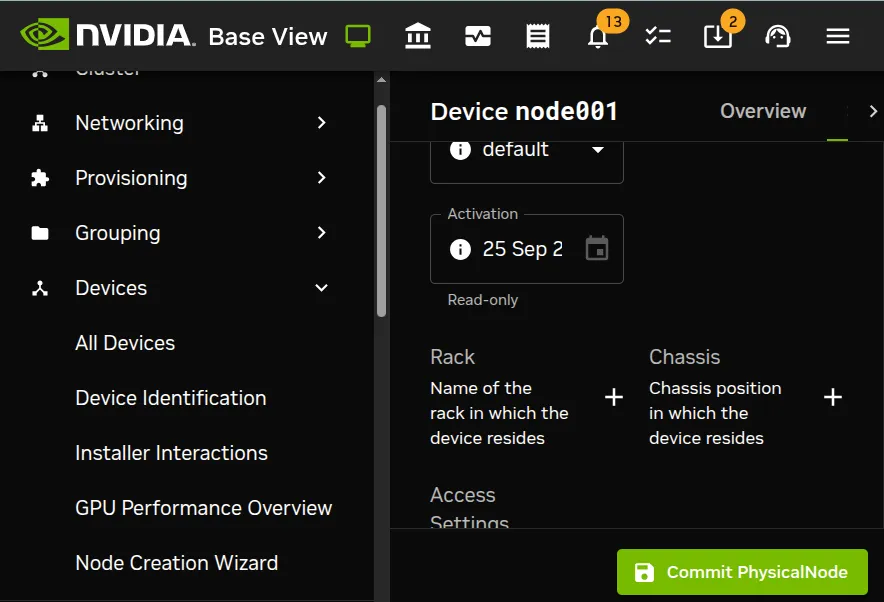Click the sidebar scroll-up arrow
This screenshot has width=884, height=602.
pos(382,80)
